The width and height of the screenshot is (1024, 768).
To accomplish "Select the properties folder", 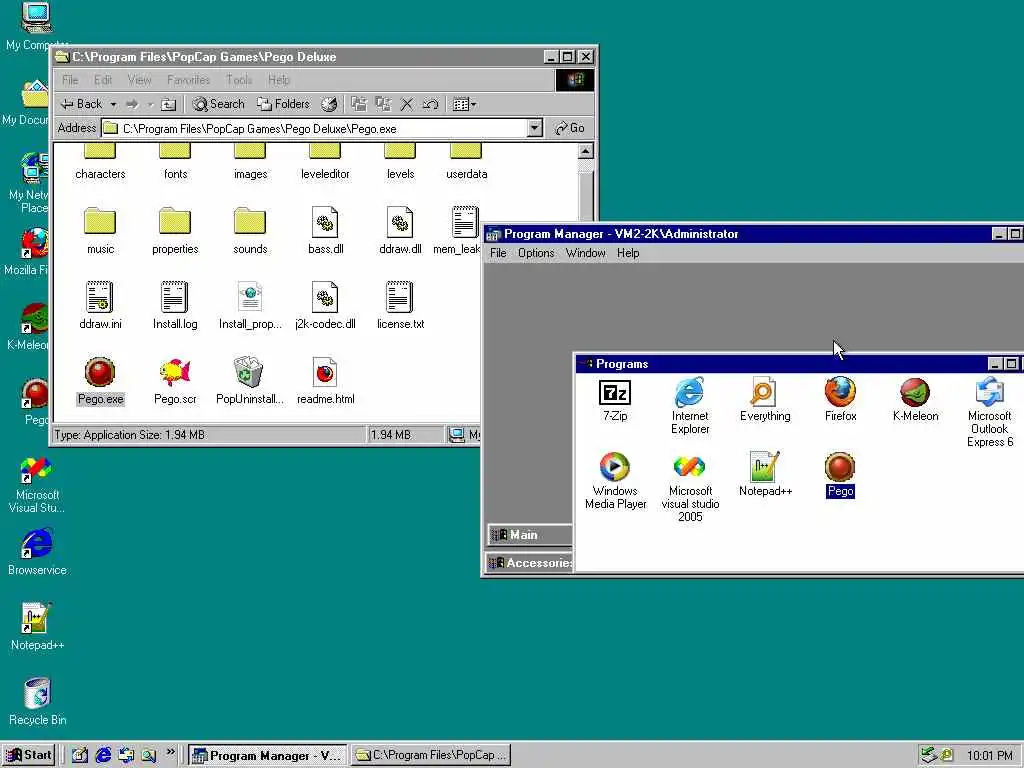I will coord(175,231).
